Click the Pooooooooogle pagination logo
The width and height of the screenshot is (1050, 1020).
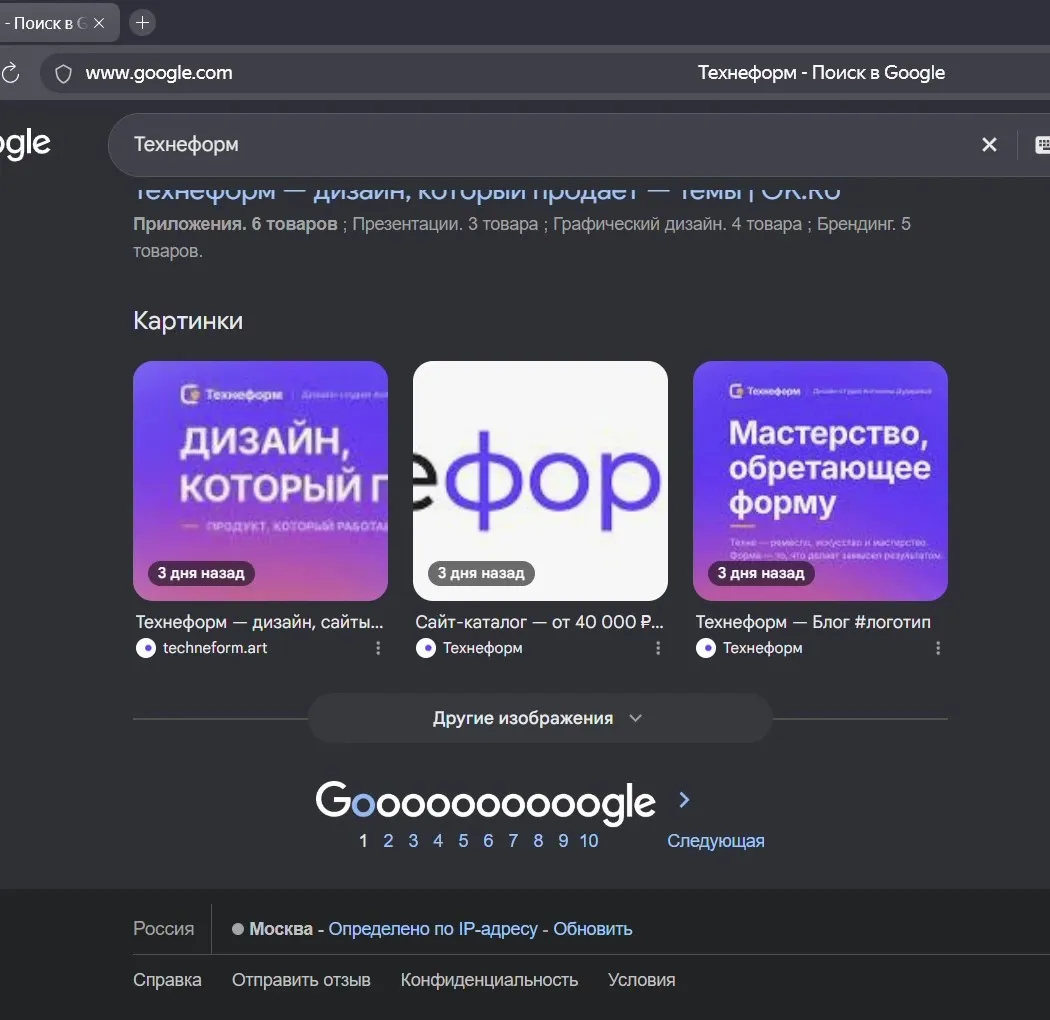click(x=485, y=802)
